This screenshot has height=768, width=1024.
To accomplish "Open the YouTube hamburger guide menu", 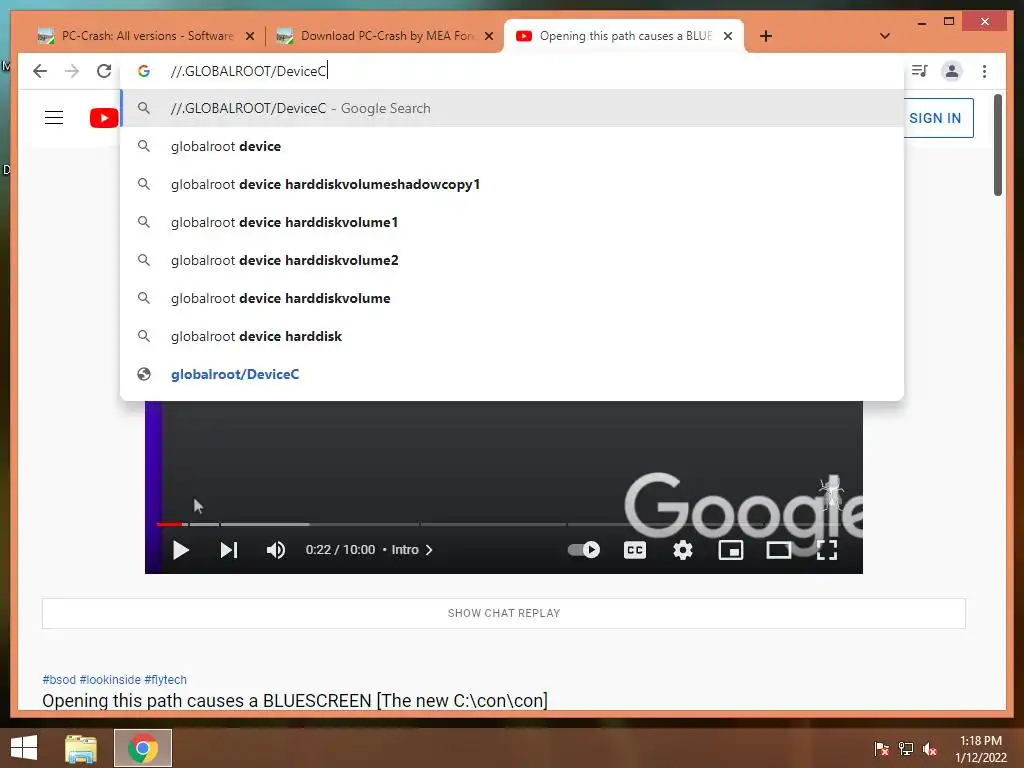I will point(54,118).
